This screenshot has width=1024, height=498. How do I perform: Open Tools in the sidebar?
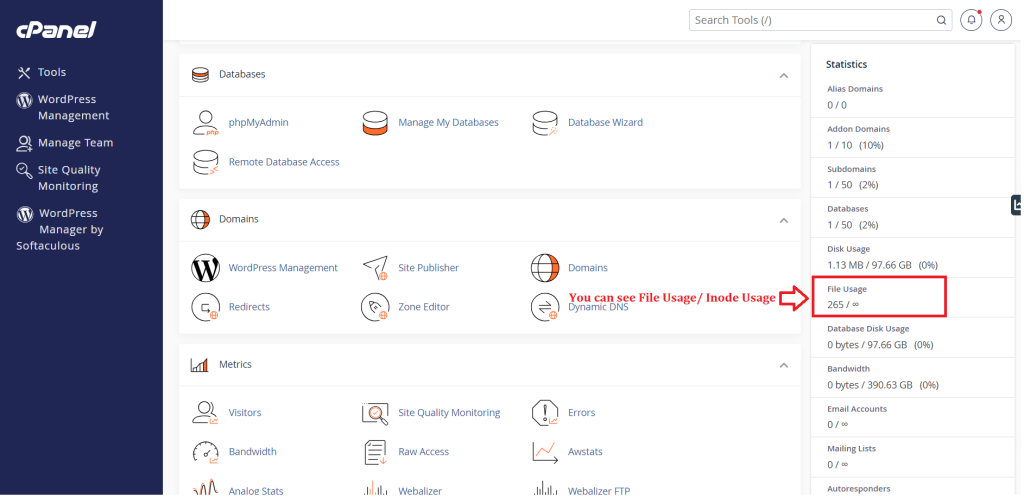[x=52, y=72]
